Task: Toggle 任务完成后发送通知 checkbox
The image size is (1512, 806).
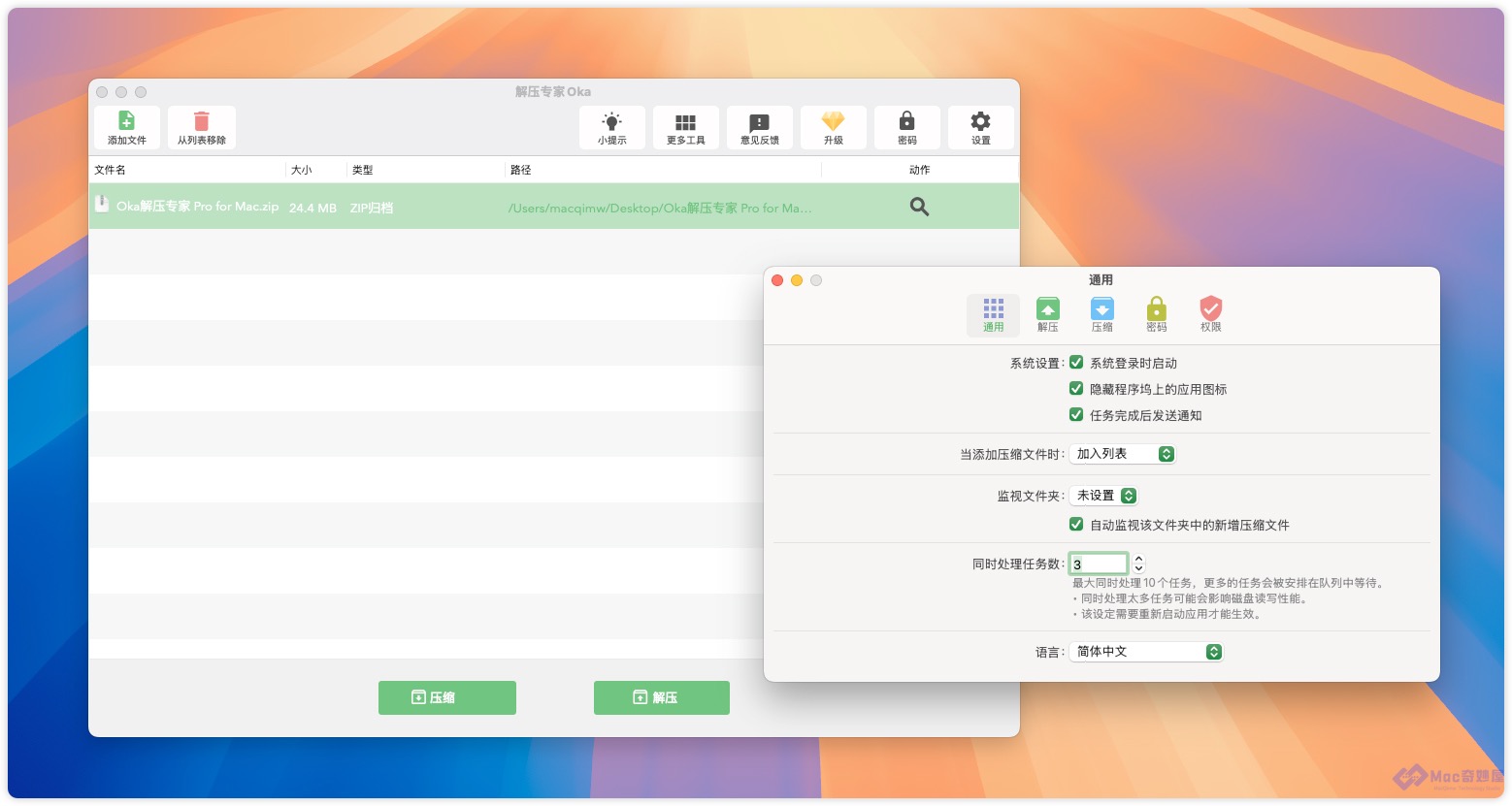Action: point(1076,415)
